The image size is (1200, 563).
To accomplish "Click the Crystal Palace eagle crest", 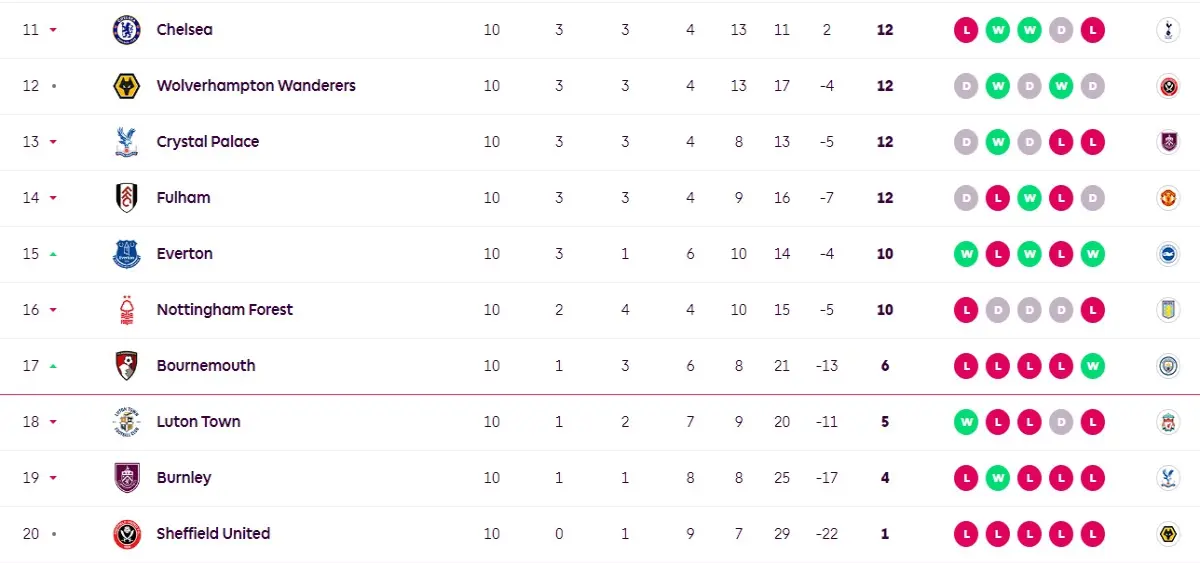I will tap(127, 142).
